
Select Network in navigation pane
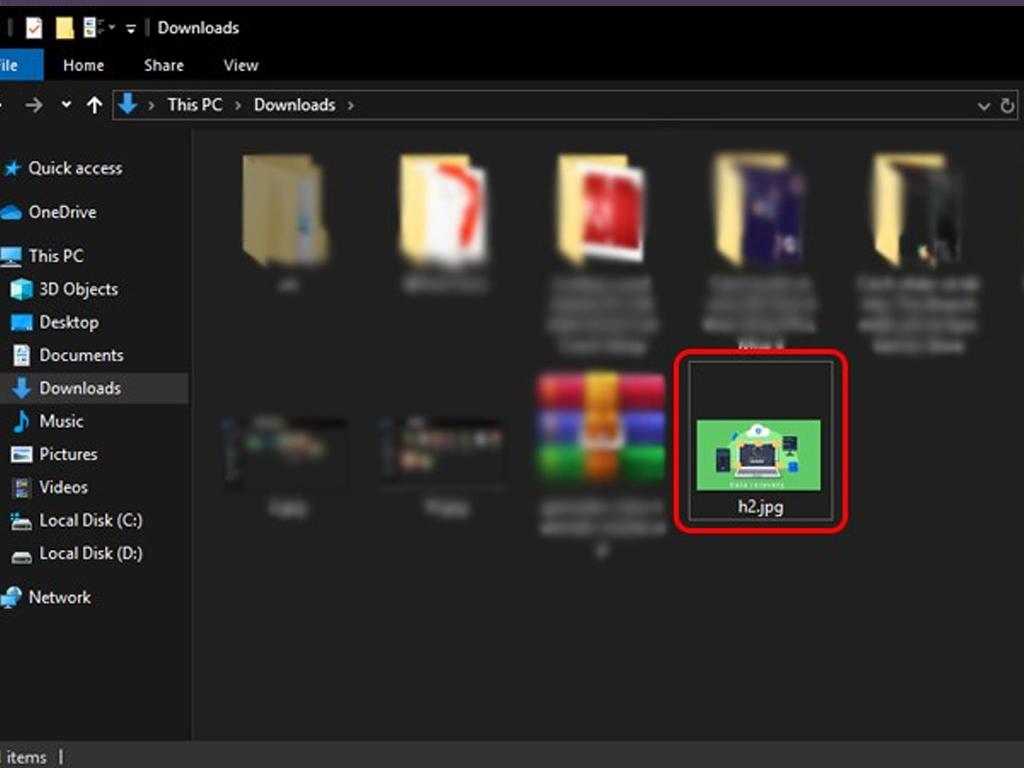[x=59, y=597]
